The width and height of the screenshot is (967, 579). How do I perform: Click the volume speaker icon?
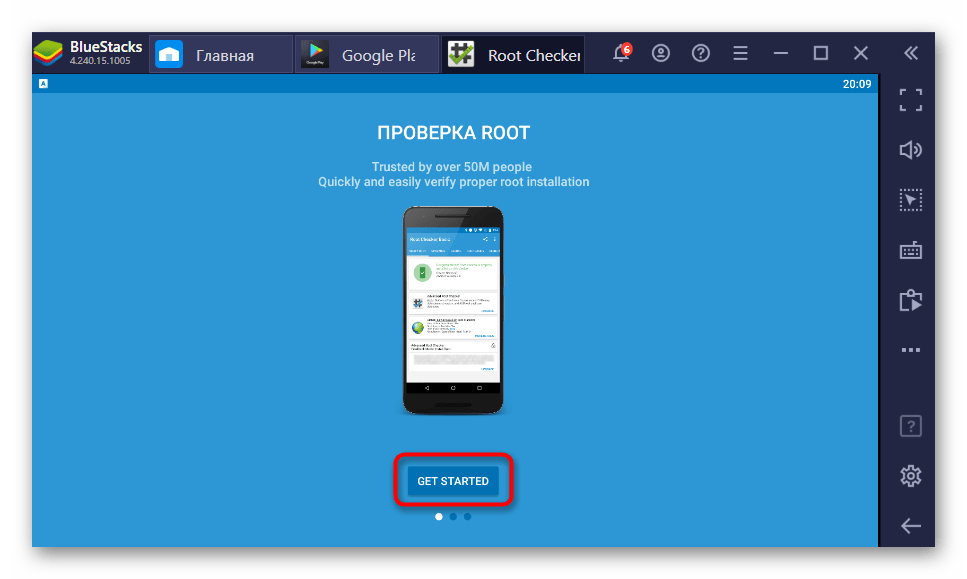pyautogui.click(x=911, y=150)
